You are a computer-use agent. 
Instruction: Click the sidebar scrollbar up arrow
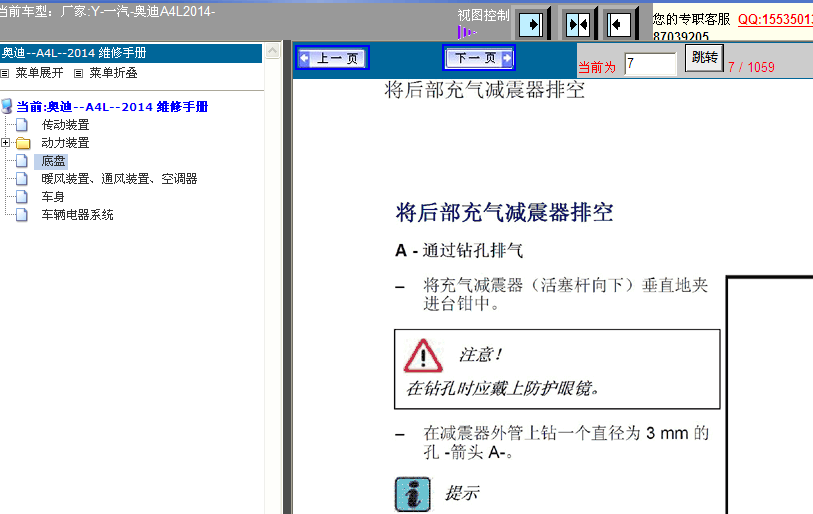[272, 50]
